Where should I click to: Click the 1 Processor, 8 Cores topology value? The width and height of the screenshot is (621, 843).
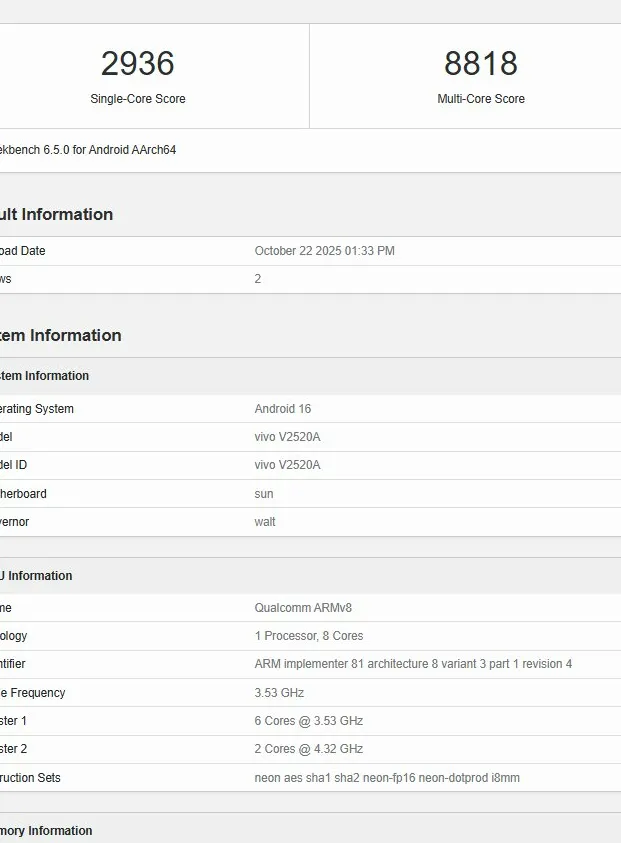[308, 636]
